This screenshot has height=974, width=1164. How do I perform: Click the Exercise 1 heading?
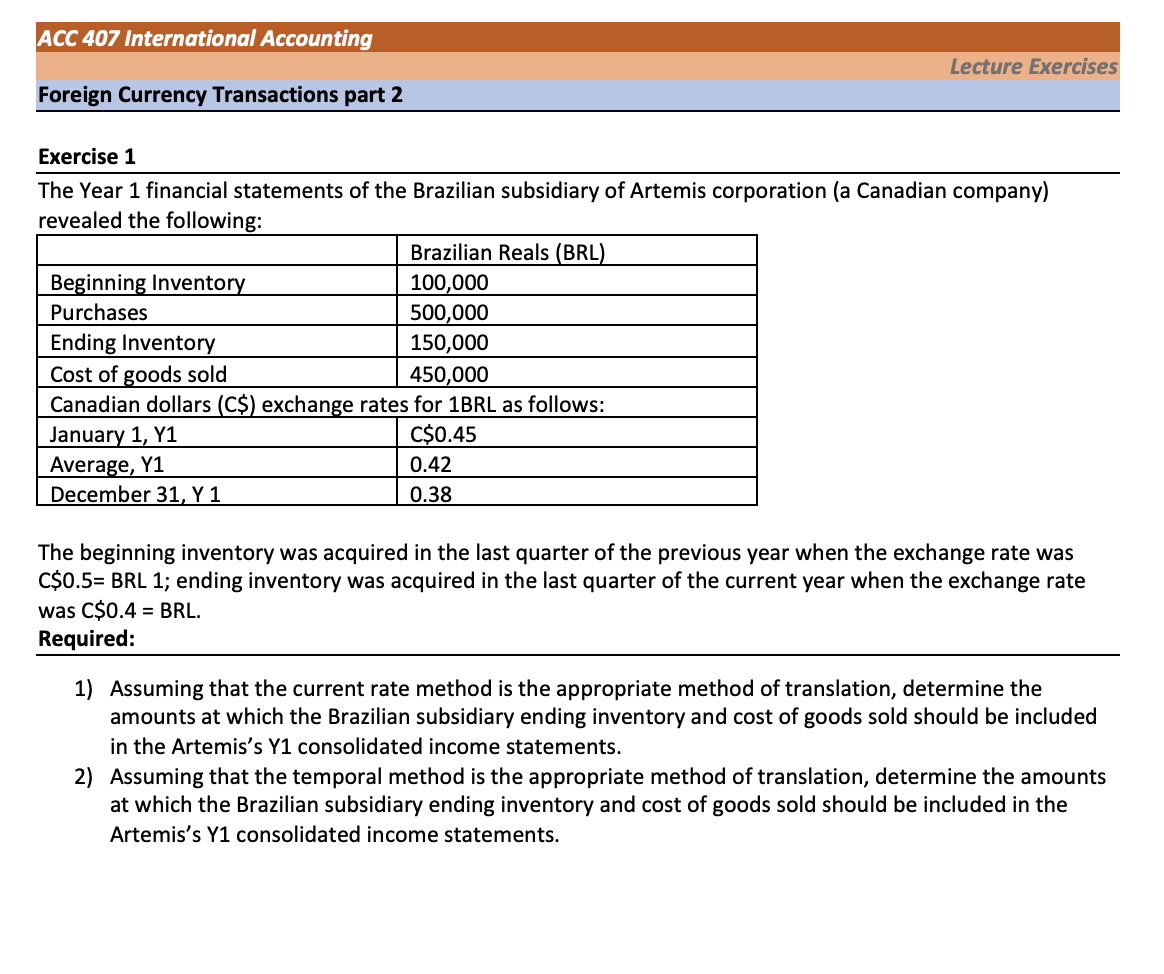[87, 157]
